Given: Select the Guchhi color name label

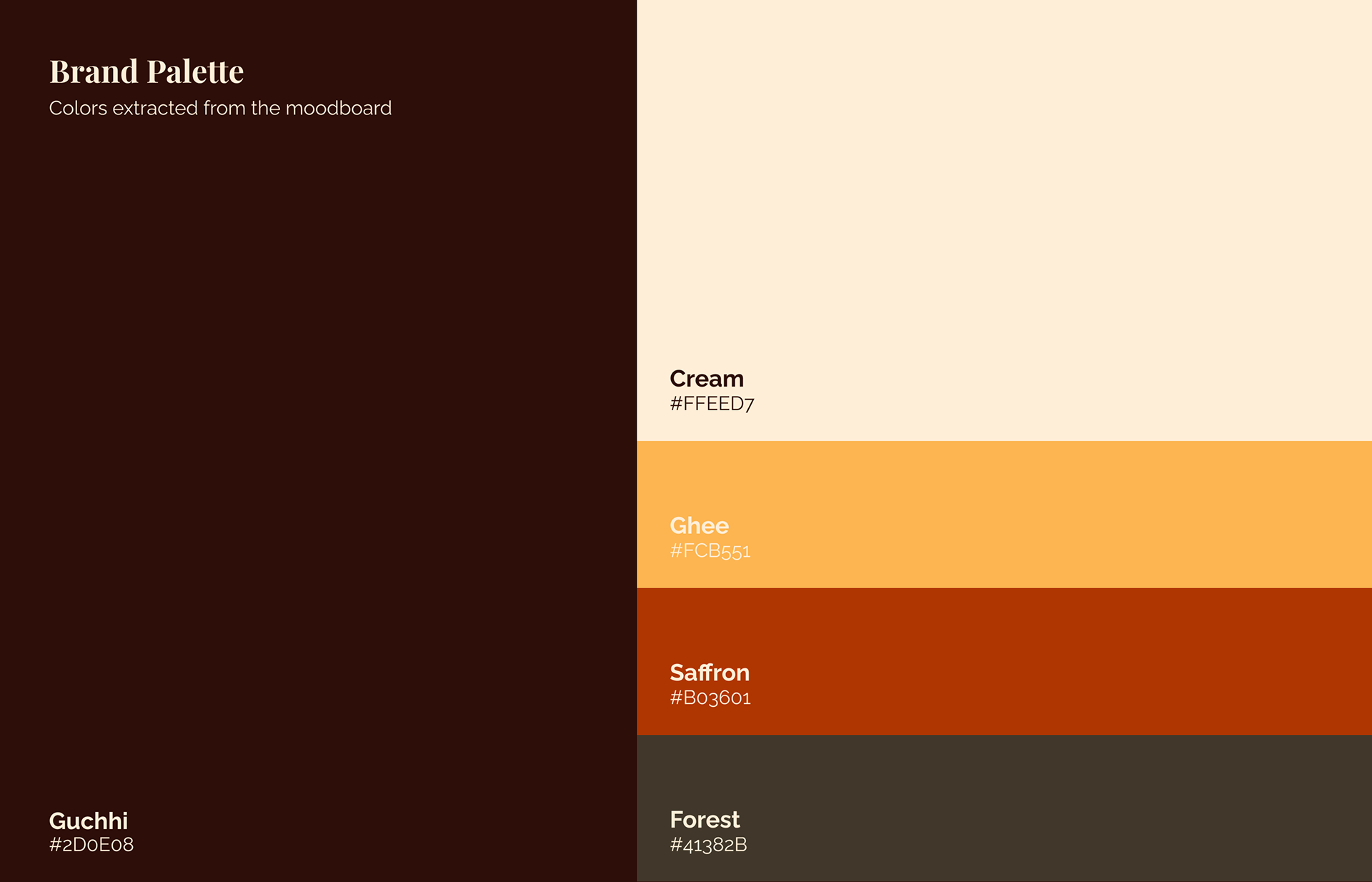Looking at the screenshot, I should point(88,821).
